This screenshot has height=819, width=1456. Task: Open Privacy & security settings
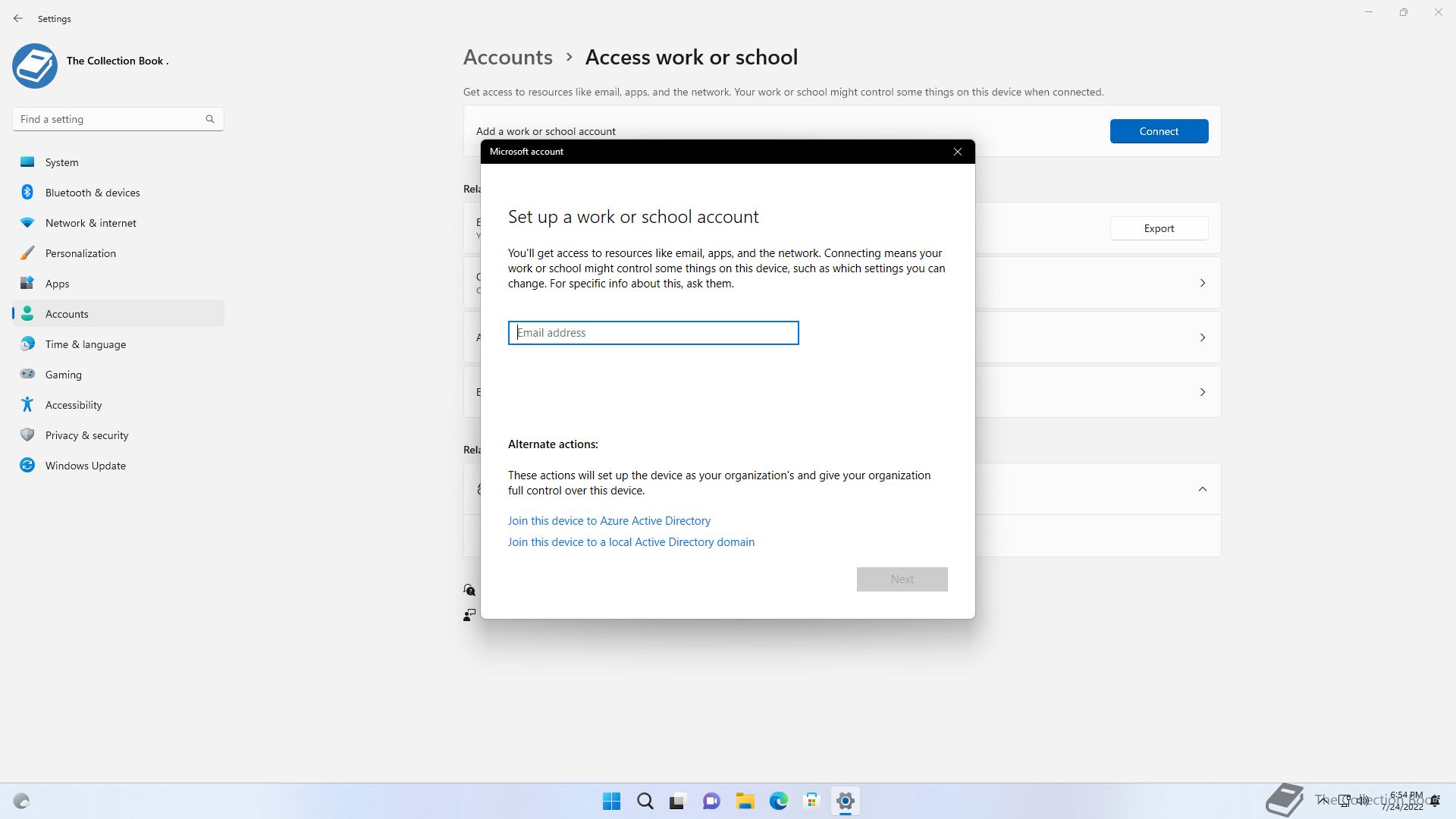86,435
